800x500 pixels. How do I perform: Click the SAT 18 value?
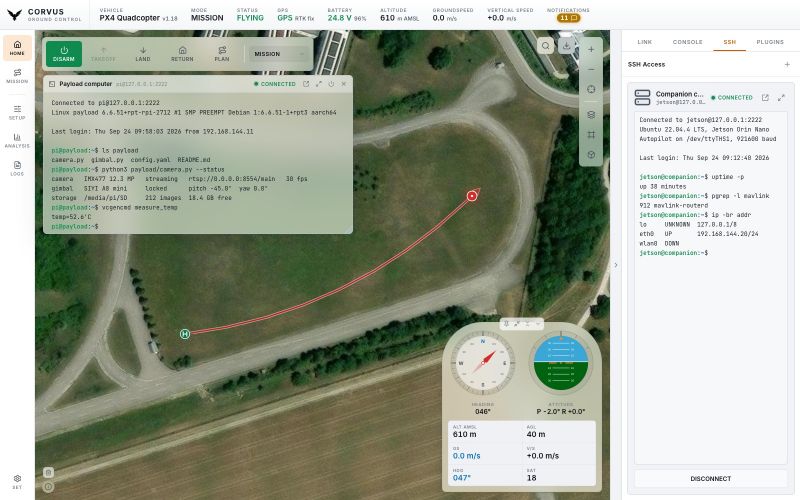531,478
